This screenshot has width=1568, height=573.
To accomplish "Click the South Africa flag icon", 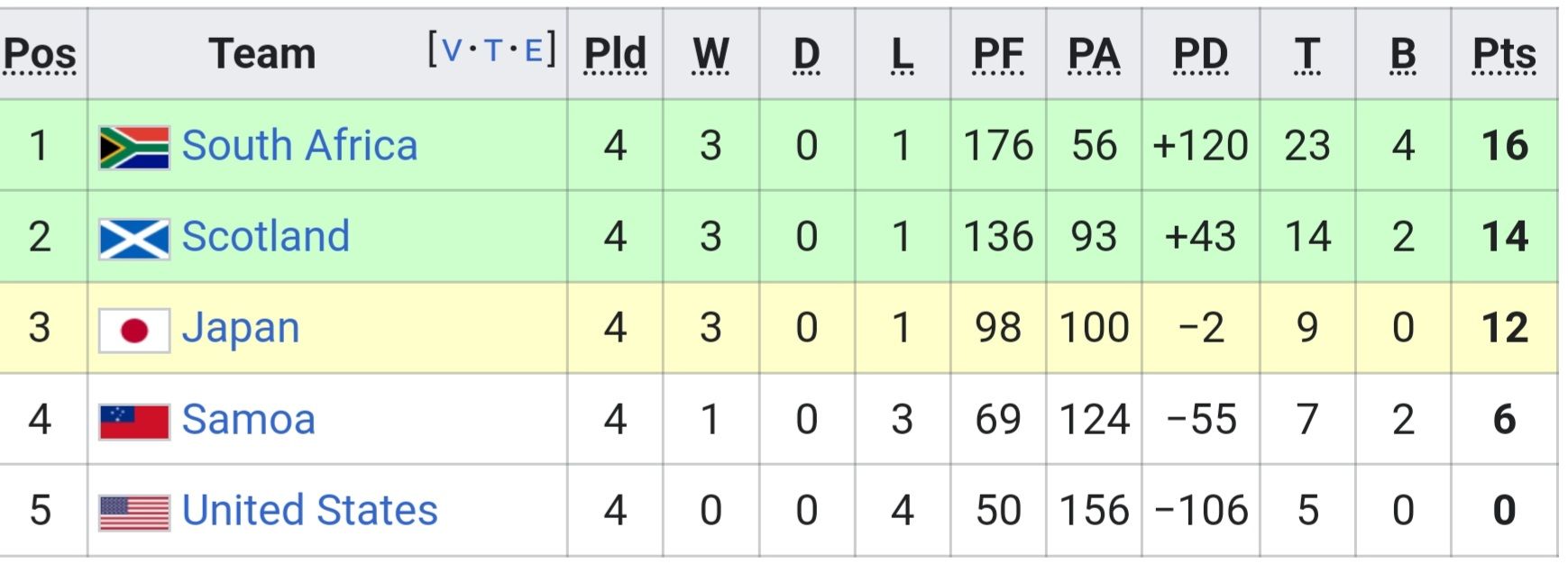I will pos(133,148).
